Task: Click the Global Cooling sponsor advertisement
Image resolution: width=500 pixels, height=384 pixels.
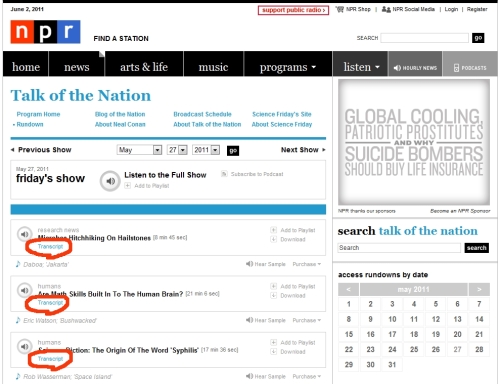Action: [414, 142]
